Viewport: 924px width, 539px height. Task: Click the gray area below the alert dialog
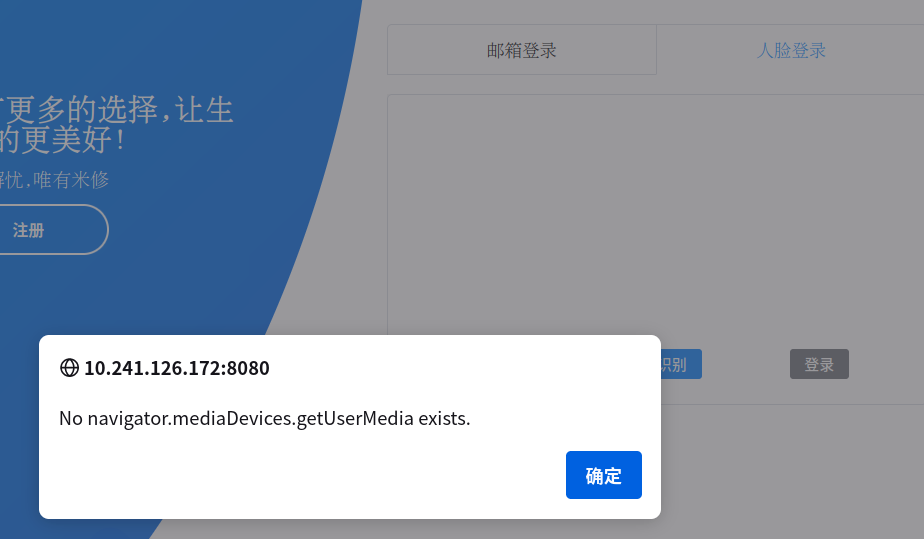(400, 529)
